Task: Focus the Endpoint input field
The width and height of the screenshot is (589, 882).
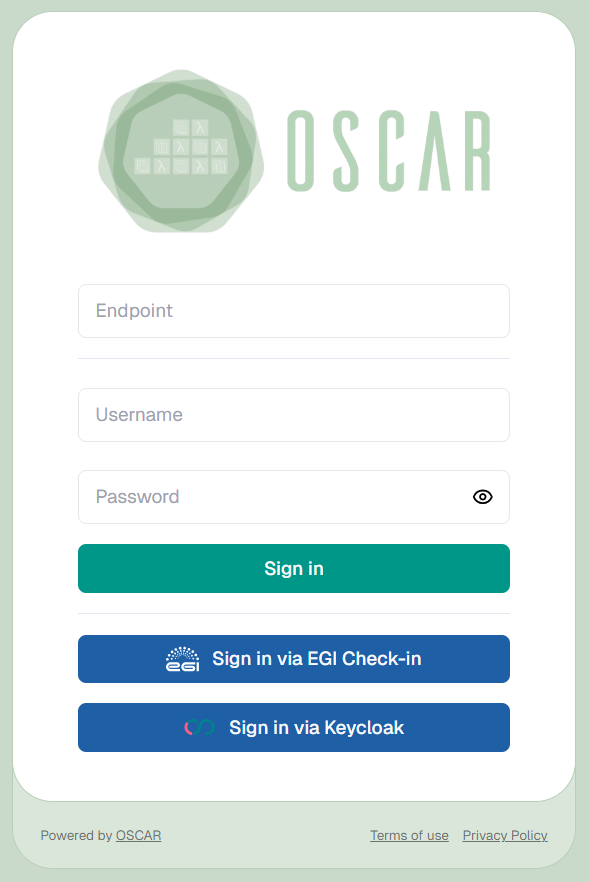Action: [x=294, y=311]
